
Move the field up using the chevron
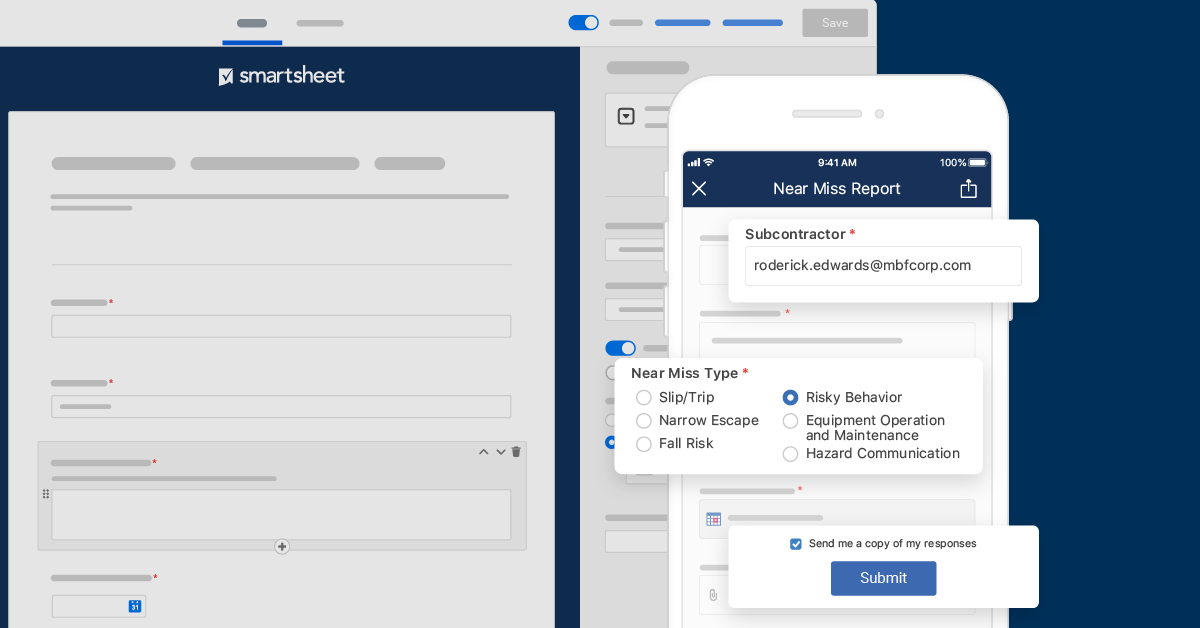(484, 452)
